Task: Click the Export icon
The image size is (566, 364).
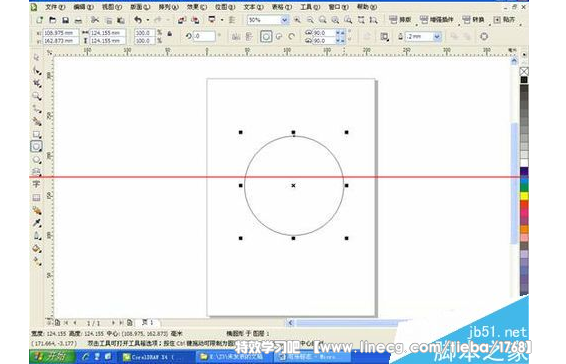Action: click(195, 20)
